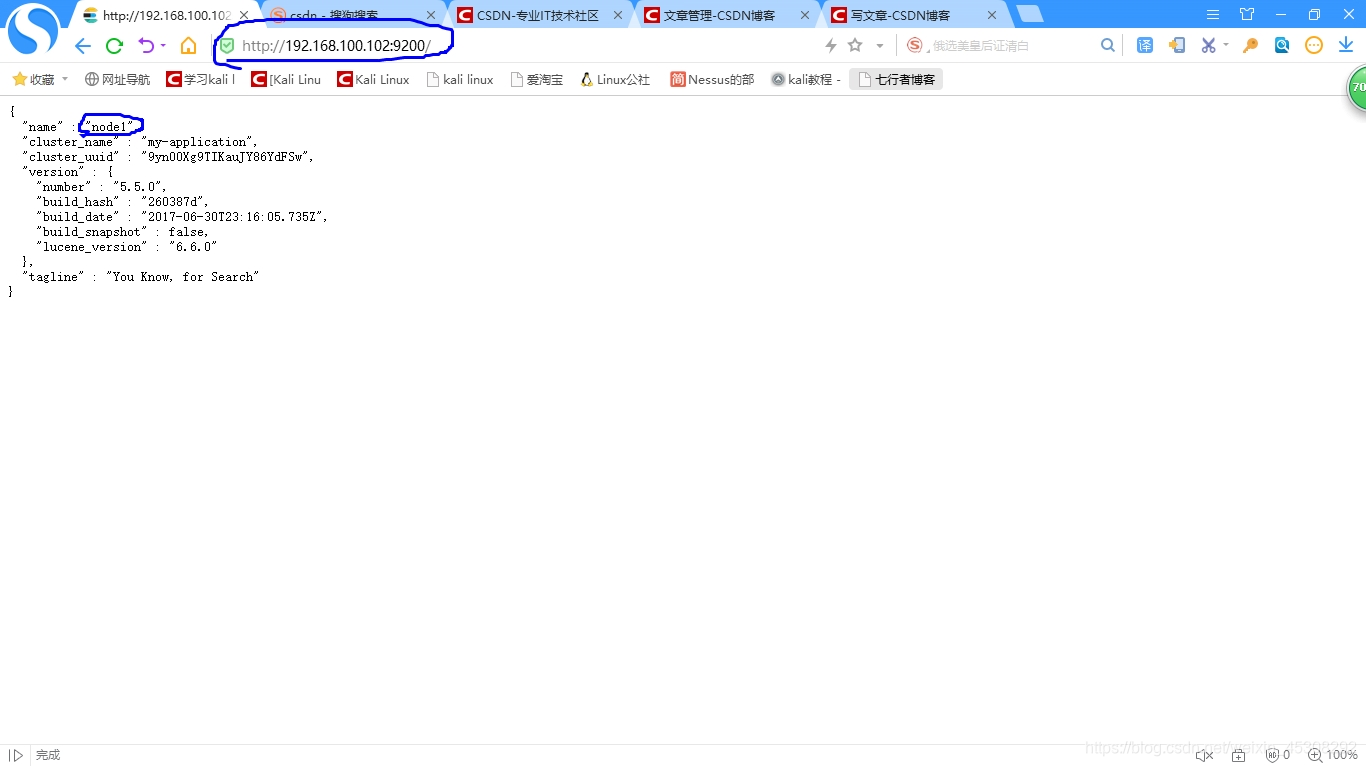1366x766 pixels.
Task: Click the orange more extensions circle icon
Action: pos(1314,45)
